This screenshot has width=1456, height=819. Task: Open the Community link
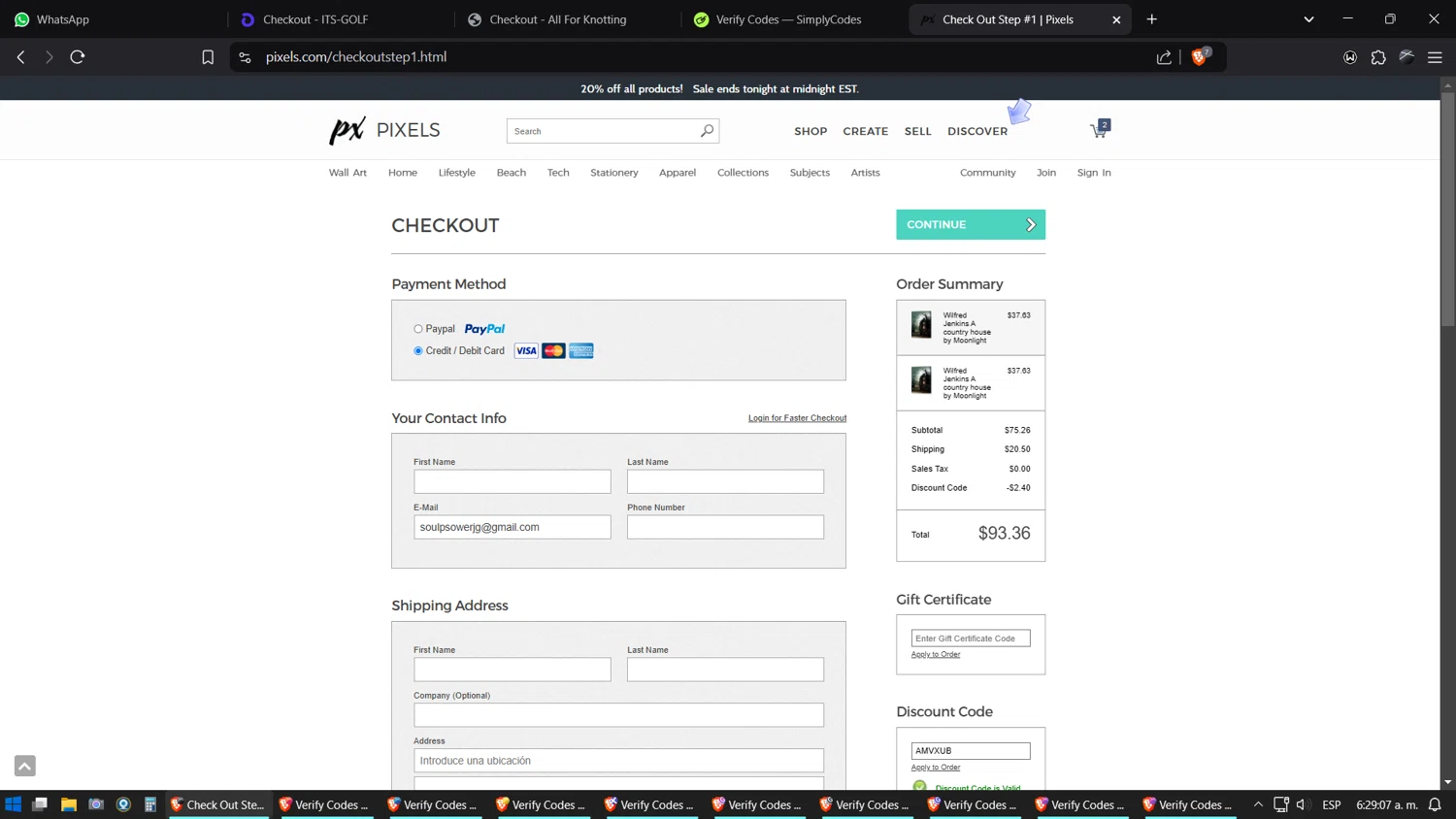pos(987,173)
